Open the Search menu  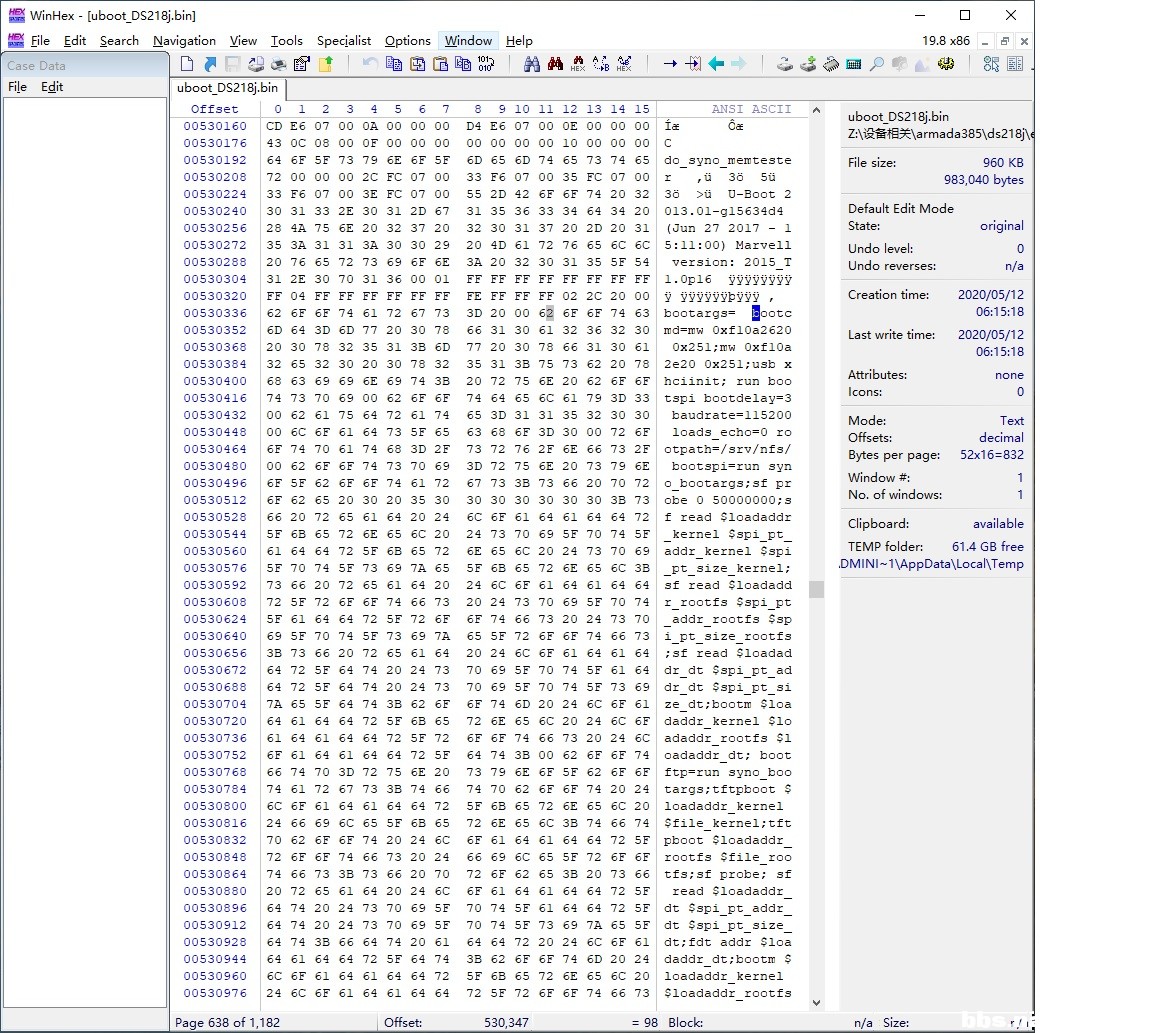pos(119,41)
